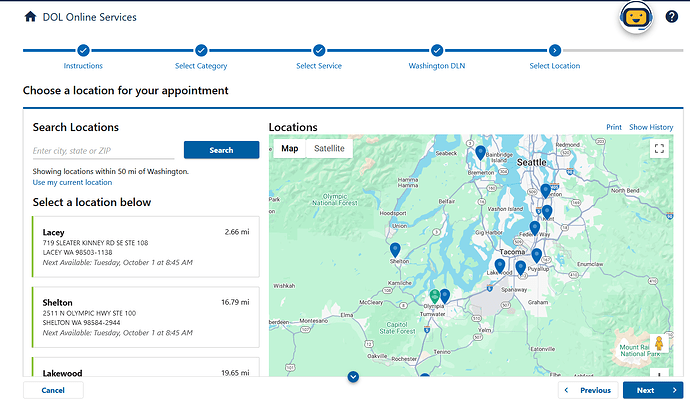Screen dimensions: 690x399
Task: Click the Tacoma label on the map
Action: point(512,252)
